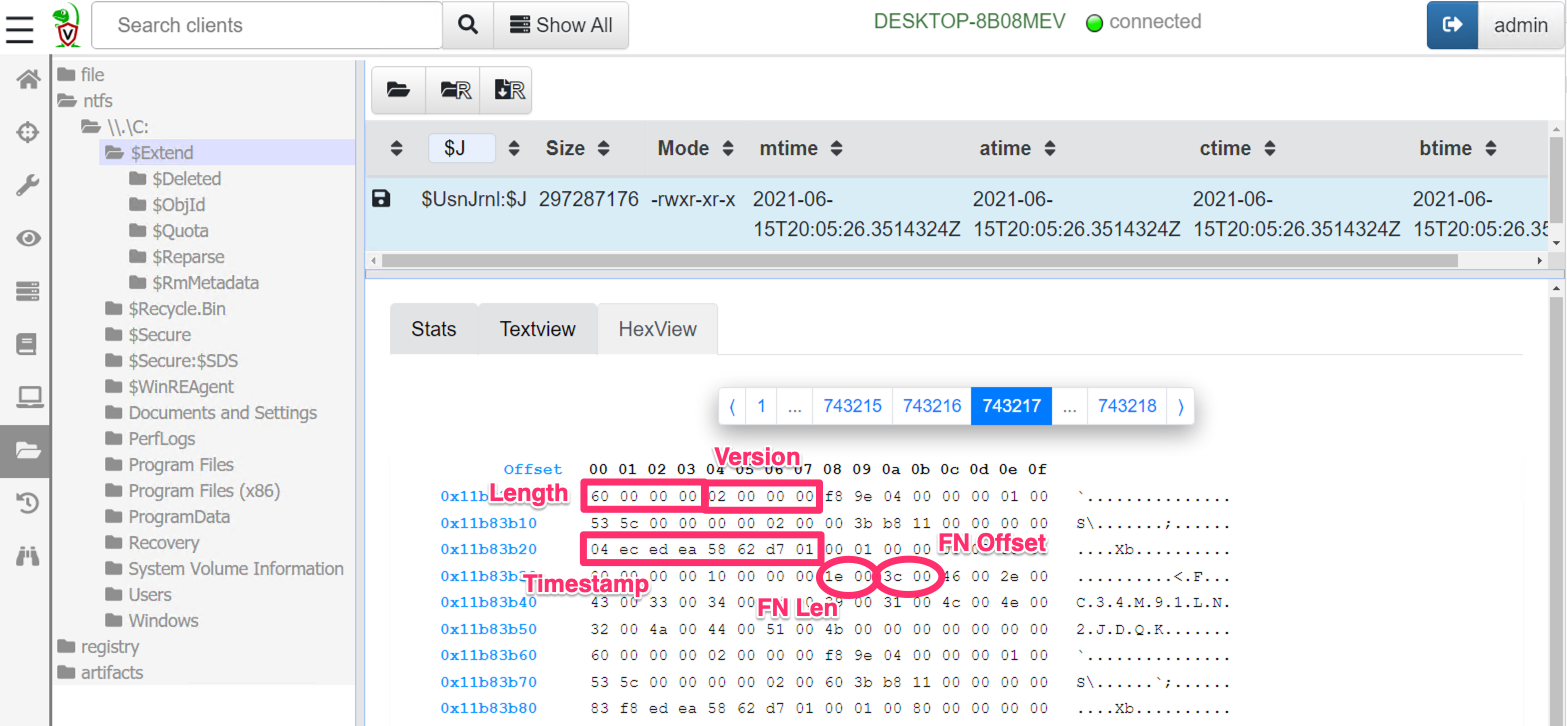Go to hex page 743216

click(931, 406)
